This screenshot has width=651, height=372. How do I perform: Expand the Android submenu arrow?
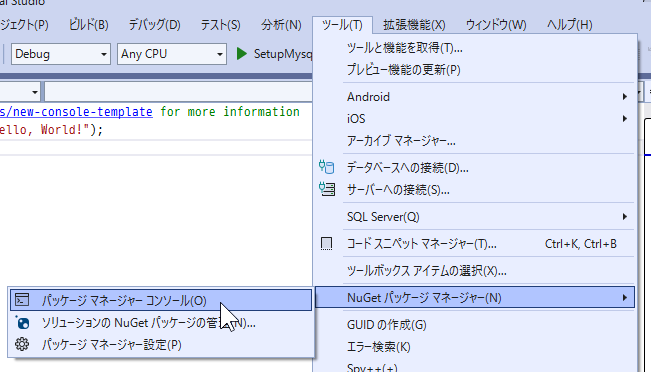(x=624, y=97)
